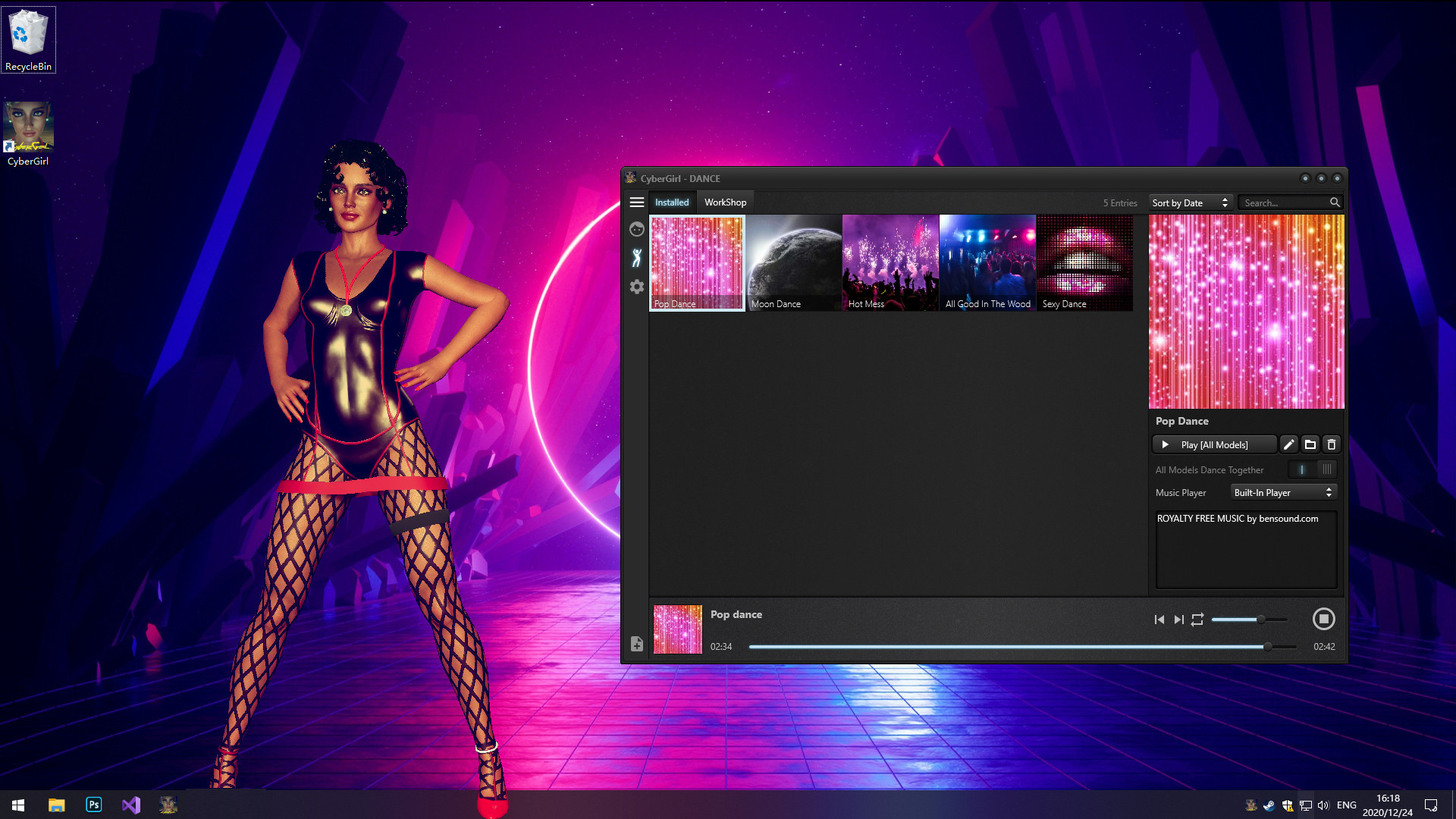
Task: Select the dance section icon in sidebar
Action: pos(637,258)
